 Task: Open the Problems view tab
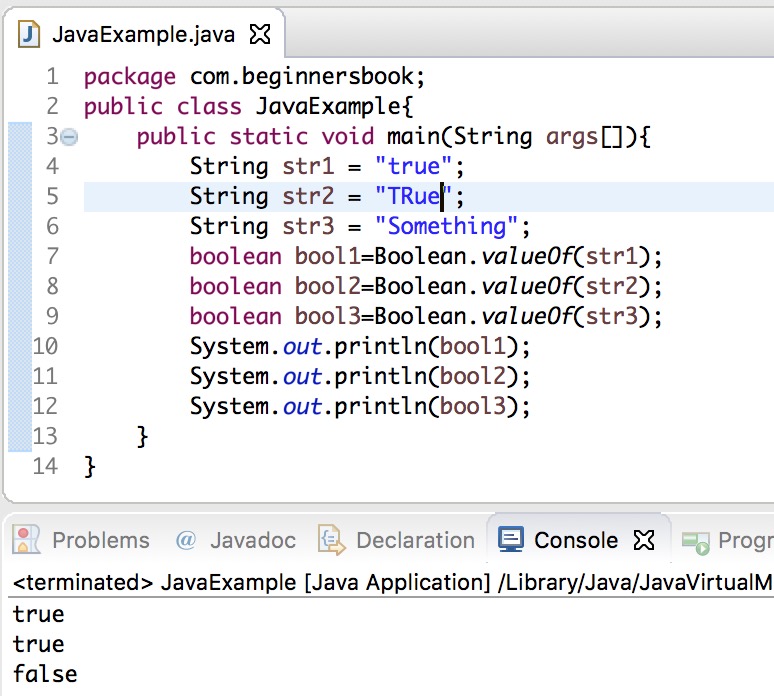point(81,540)
